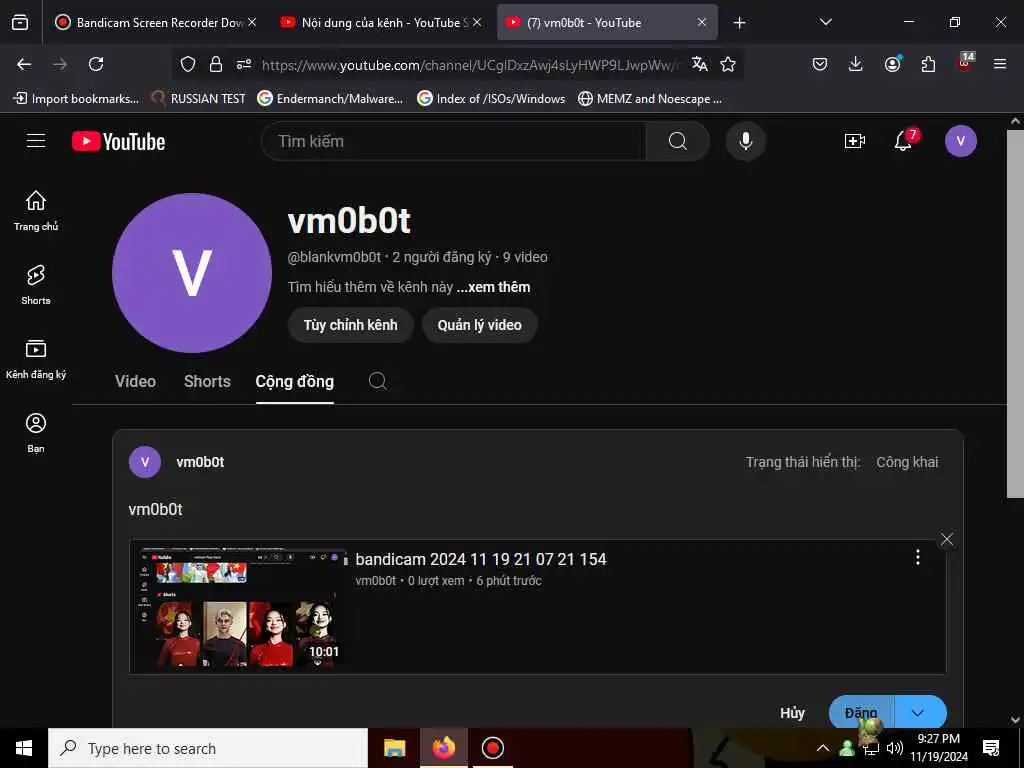Click the taskbar Type here to search box
This screenshot has height=768, width=1024.
(x=208, y=748)
